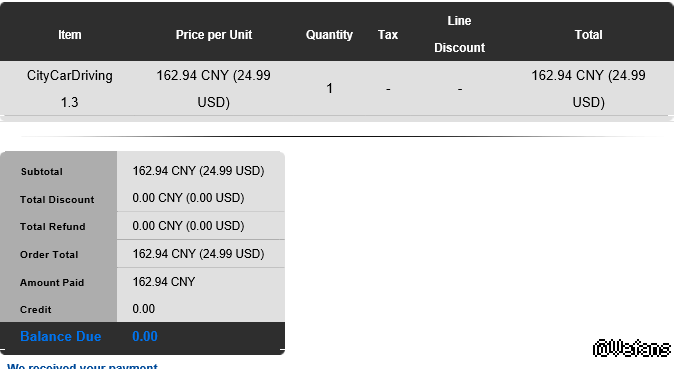The height and width of the screenshot is (369, 682).
Task: Click the Order Total amount
Action: (x=198, y=254)
